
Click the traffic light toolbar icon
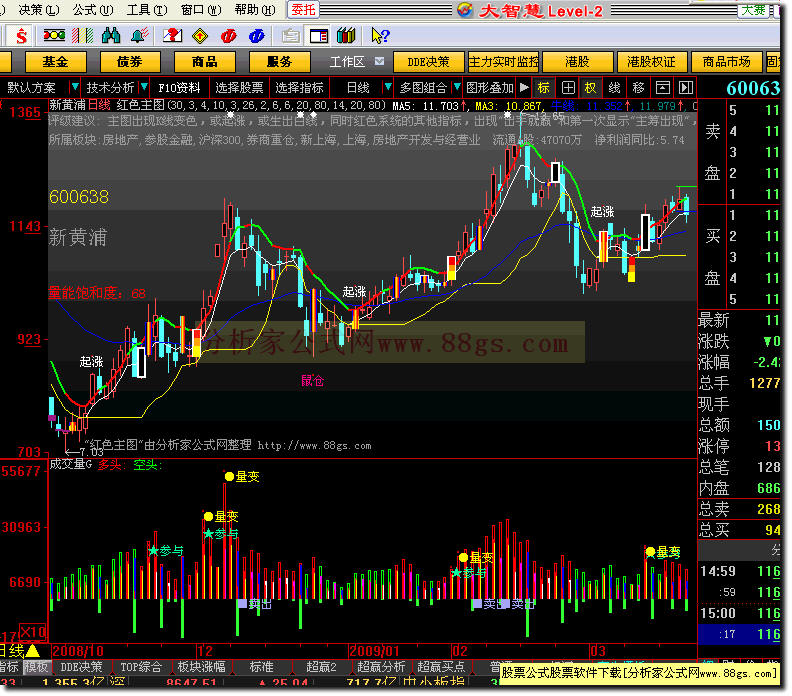[54, 35]
